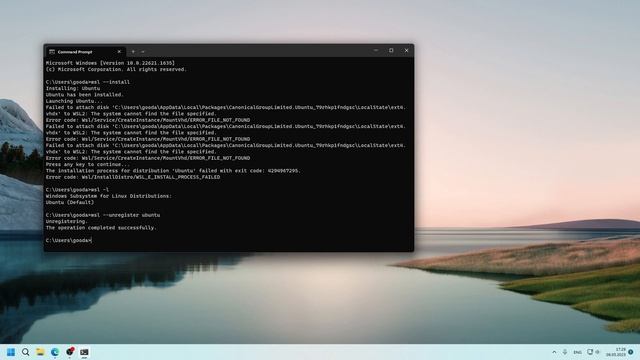
Task: Open the red-badged app in taskbar
Action: (x=70, y=351)
